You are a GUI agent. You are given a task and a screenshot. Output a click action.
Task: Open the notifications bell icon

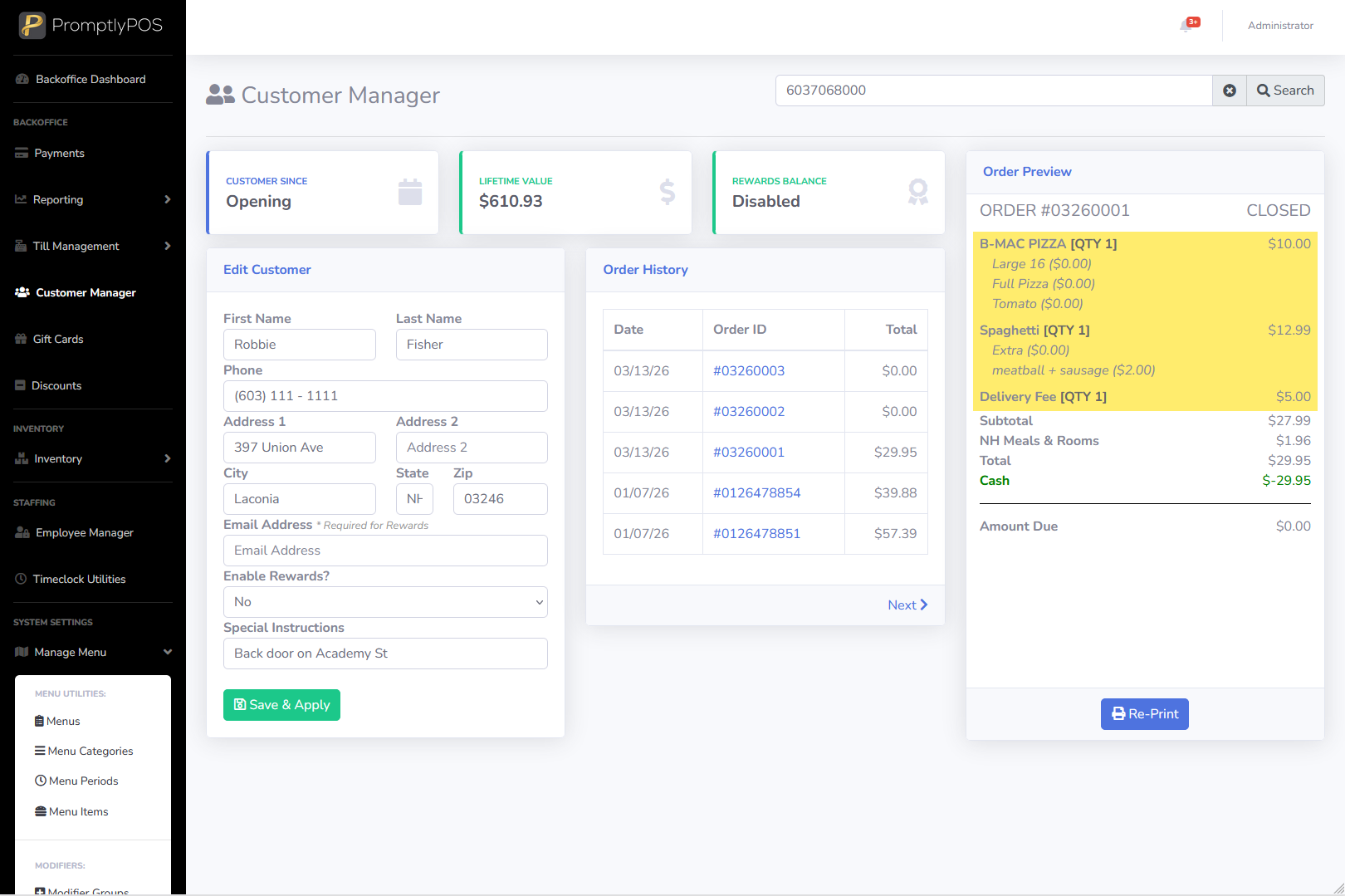tap(1186, 26)
